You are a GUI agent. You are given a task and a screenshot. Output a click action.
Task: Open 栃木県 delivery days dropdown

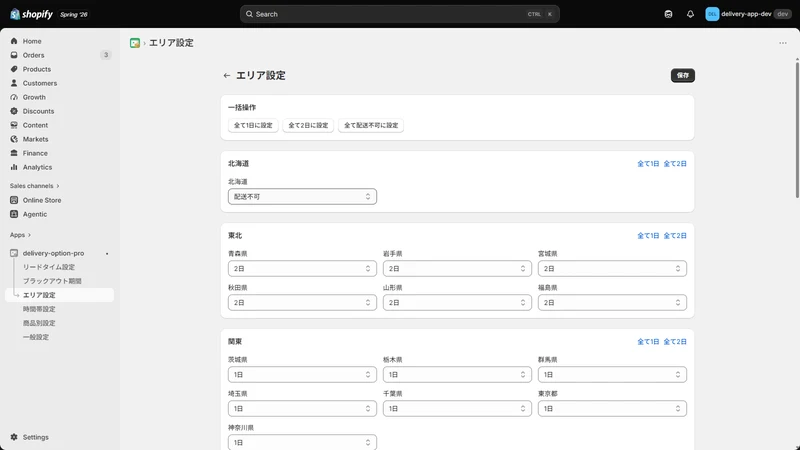click(457, 374)
